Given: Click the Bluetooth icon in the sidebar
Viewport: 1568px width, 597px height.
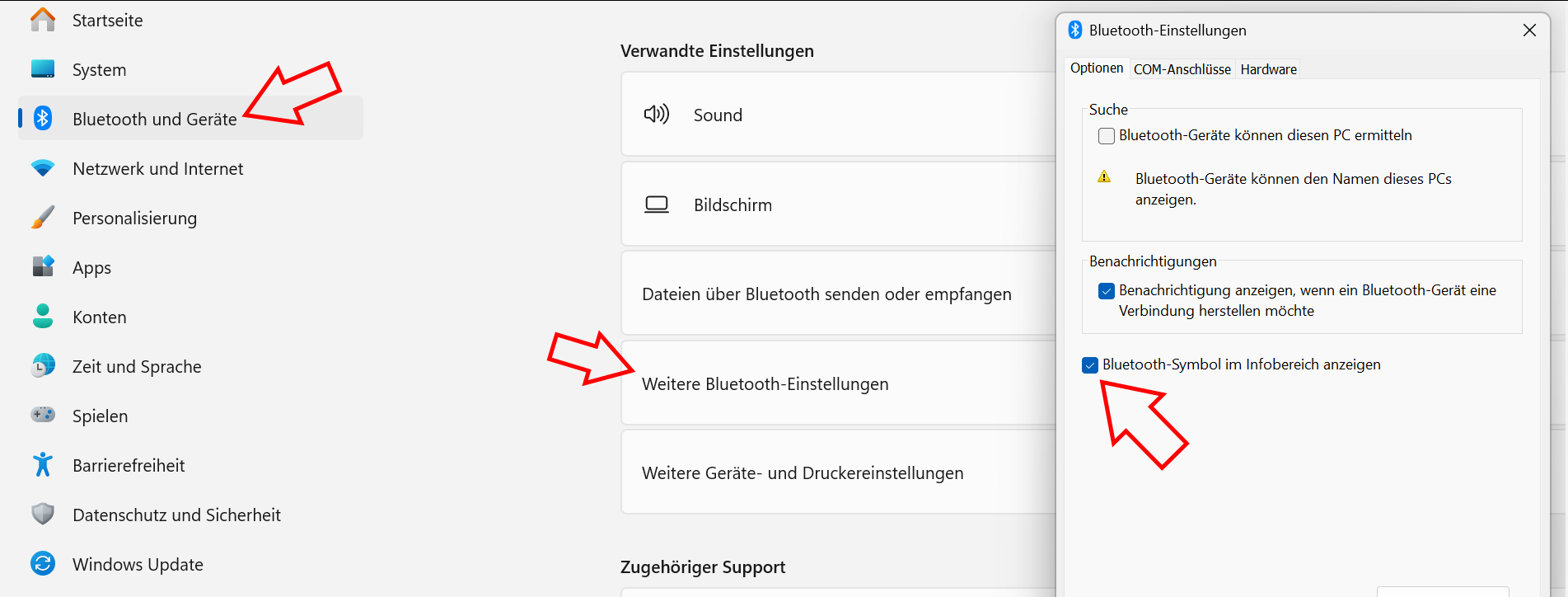Looking at the screenshot, I should (43, 119).
